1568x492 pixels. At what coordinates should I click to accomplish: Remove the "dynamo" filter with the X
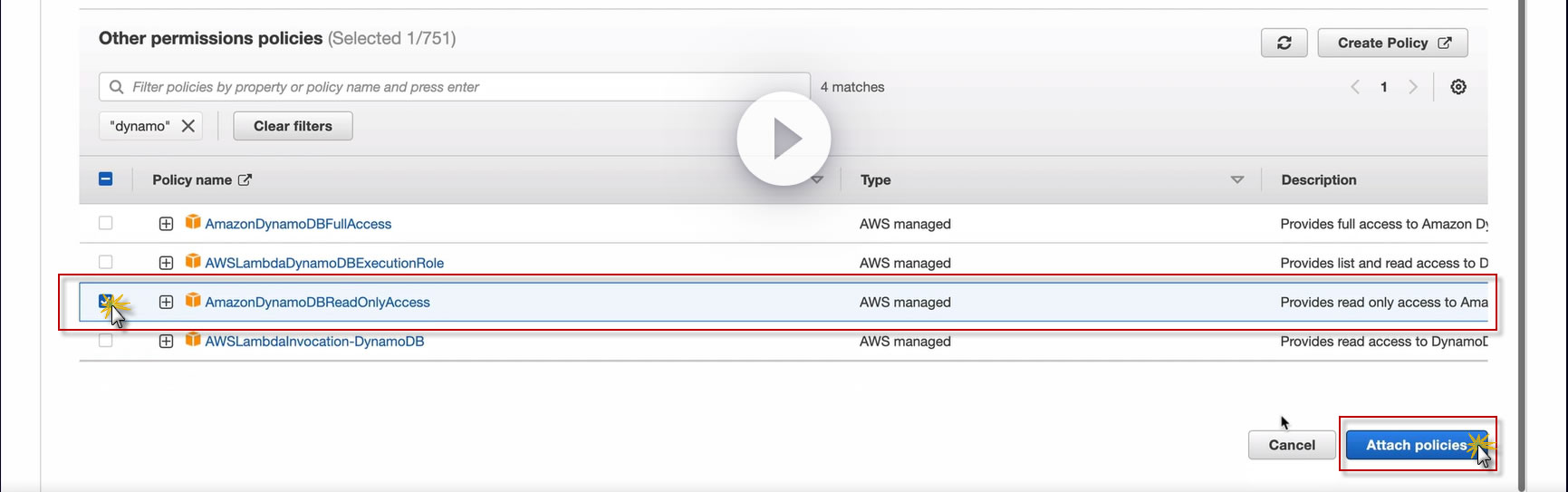pyautogui.click(x=188, y=126)
